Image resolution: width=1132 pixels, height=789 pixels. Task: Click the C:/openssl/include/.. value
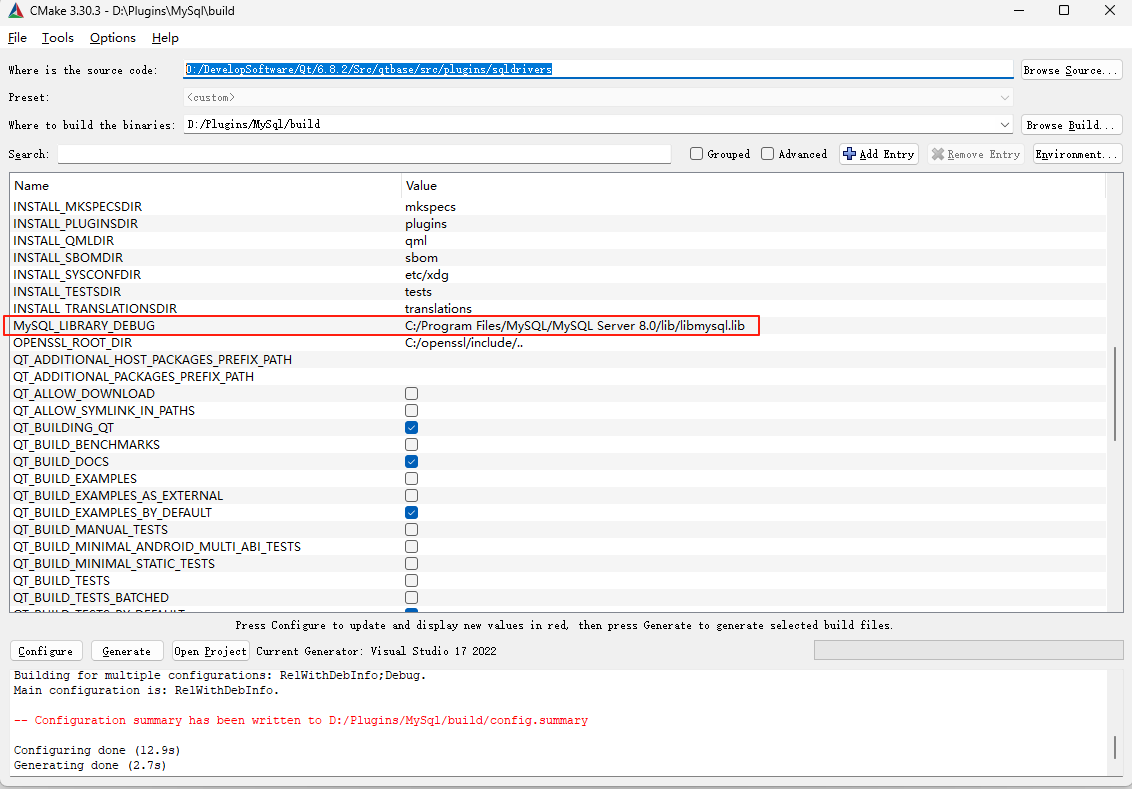point(463,343)
